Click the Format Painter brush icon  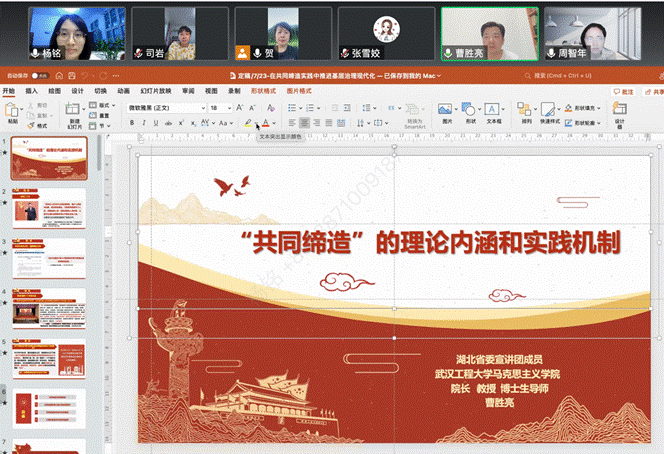(x=31, y=126)
